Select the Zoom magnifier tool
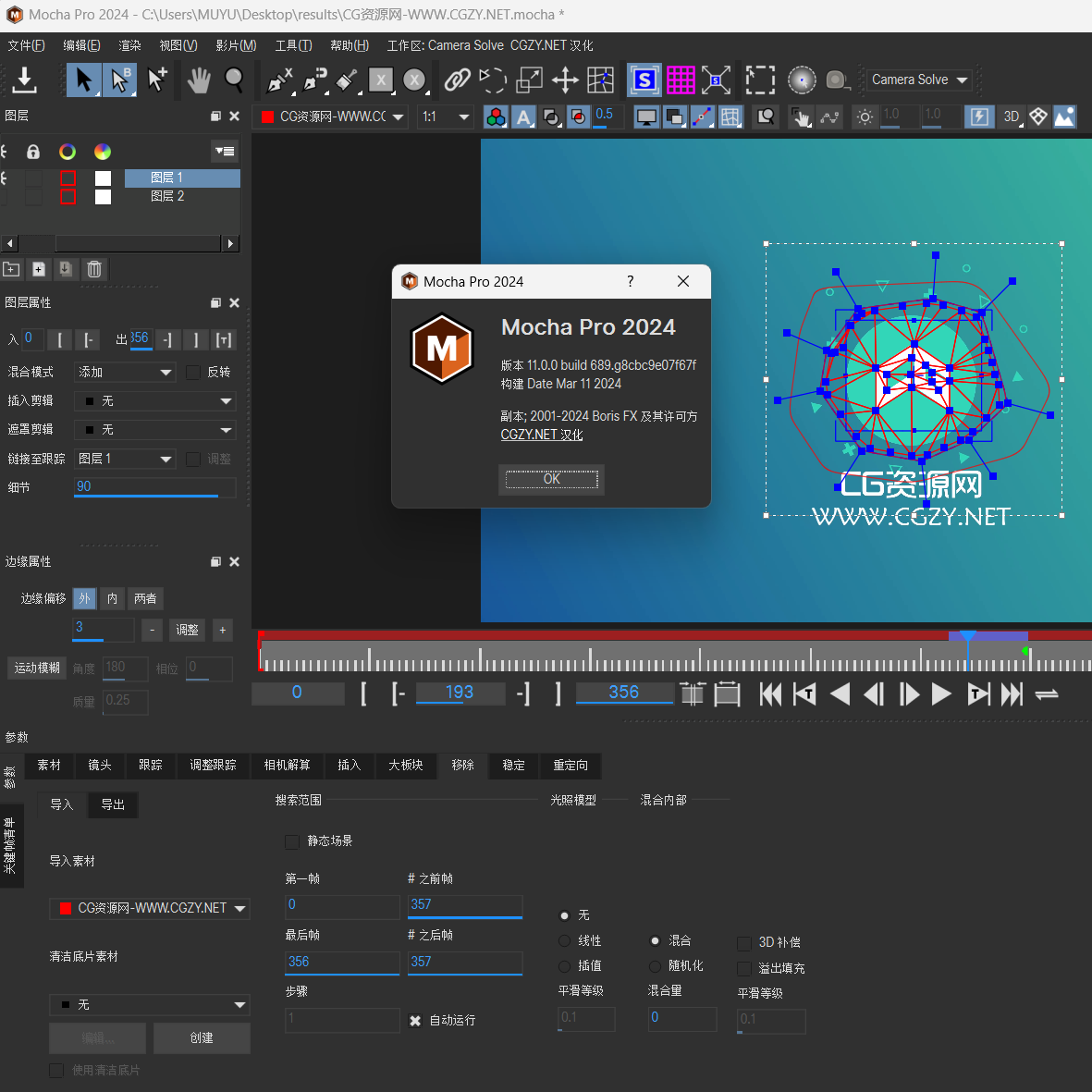 (x=235, y=80)
